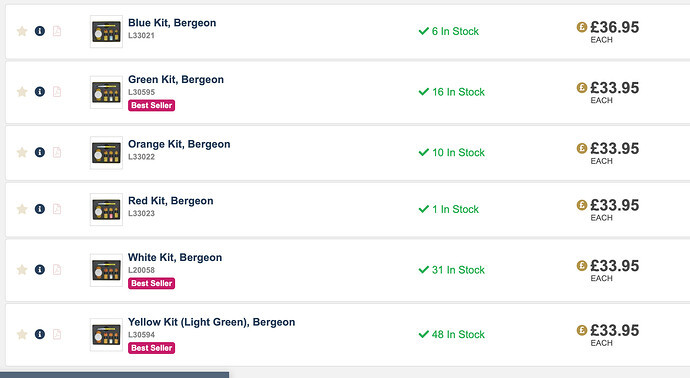Image resolution: width=690 pixels, height=378 pixels.
Task: Click the Blue Kit info icon
Action: pyautogui.click(x=40, y=31)
